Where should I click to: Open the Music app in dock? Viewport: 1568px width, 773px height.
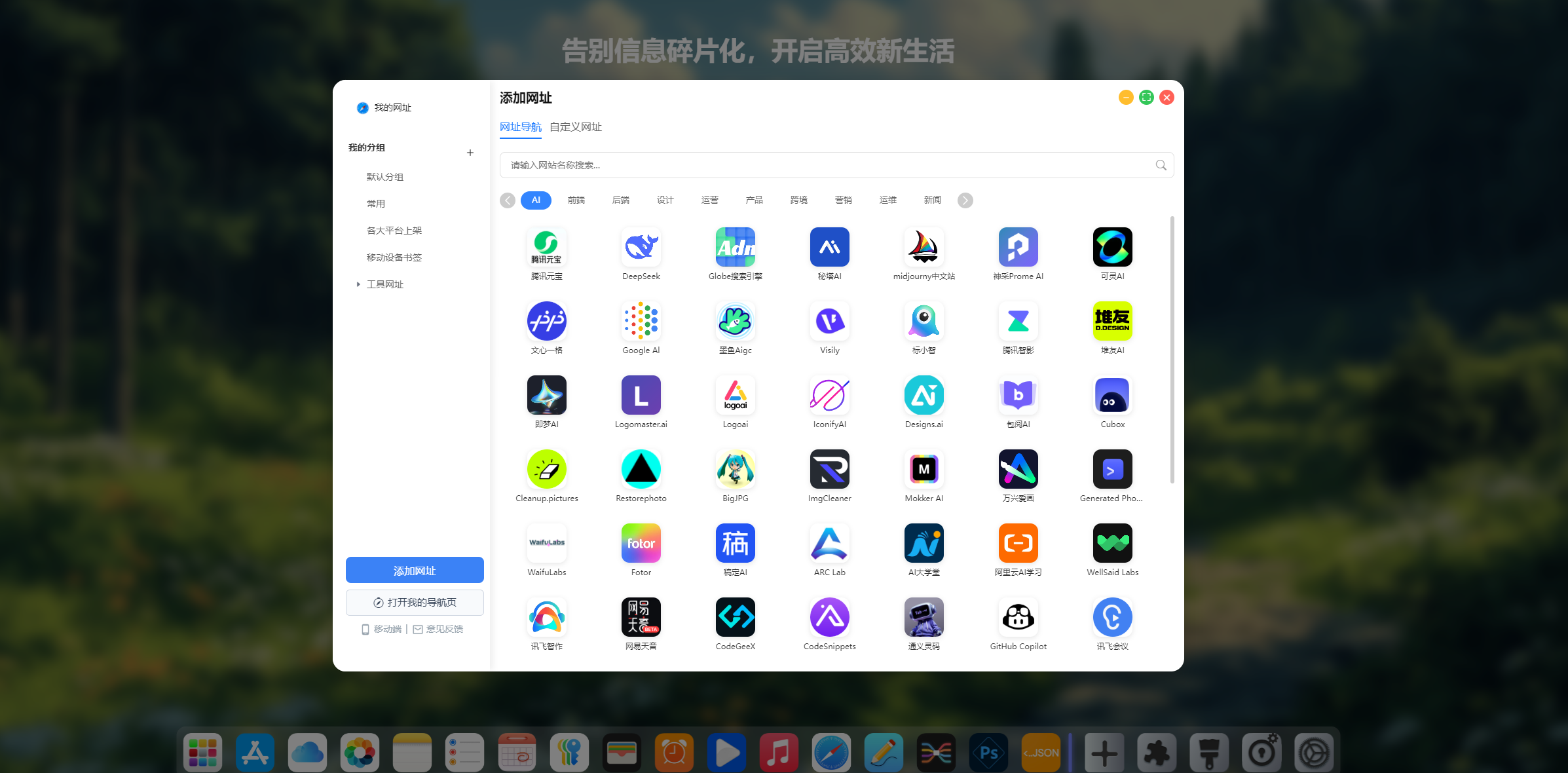778,753
